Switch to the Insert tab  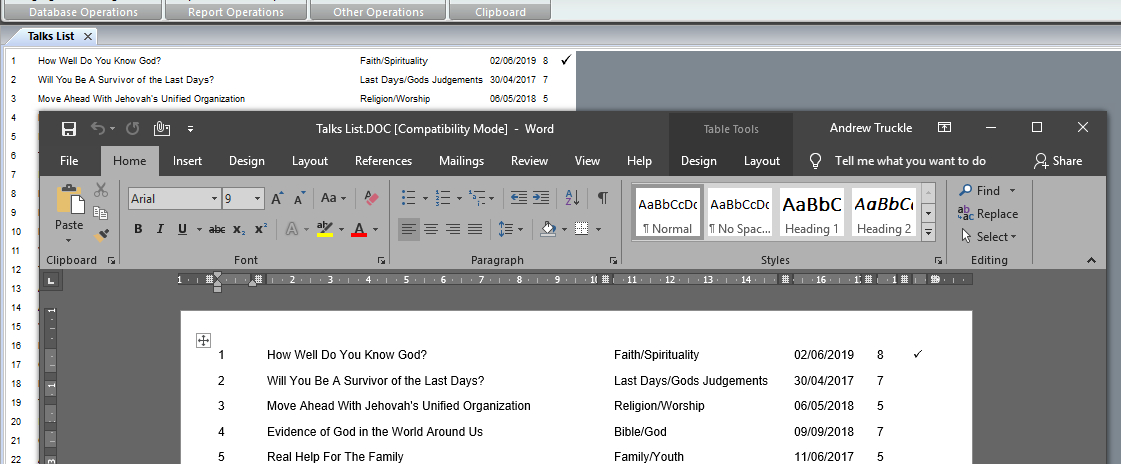pos(187,161)
